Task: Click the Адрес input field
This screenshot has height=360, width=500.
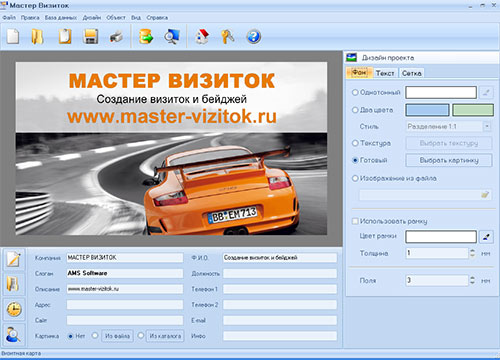Action: (125, 304)
